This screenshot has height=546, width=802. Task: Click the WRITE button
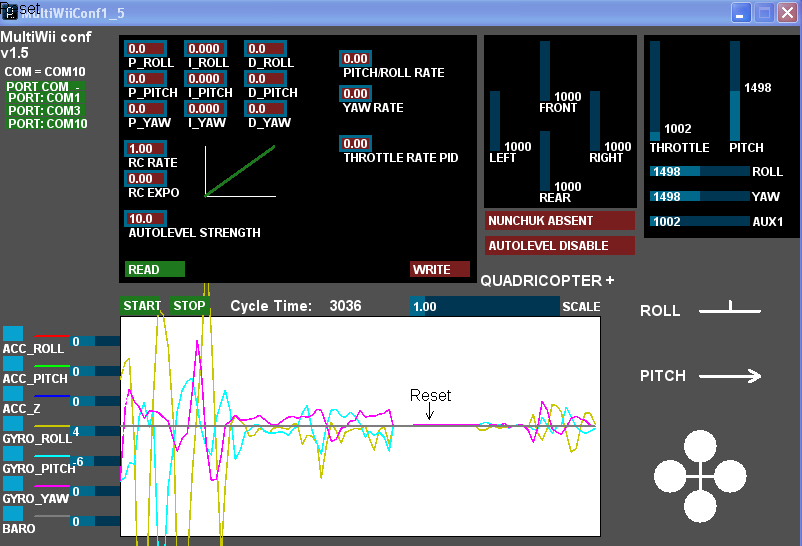[x=439, y=269]
